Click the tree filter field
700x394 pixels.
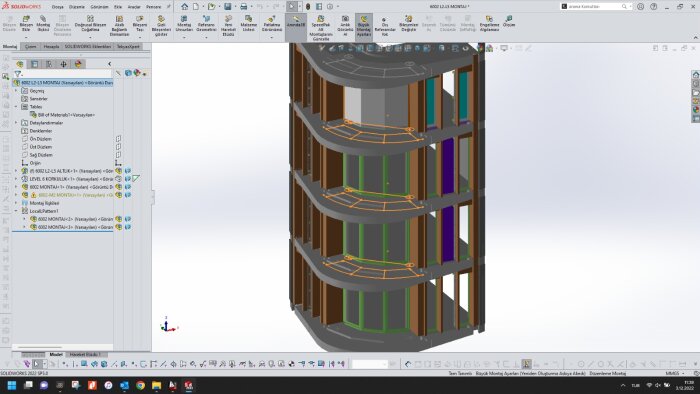(62, 74)
